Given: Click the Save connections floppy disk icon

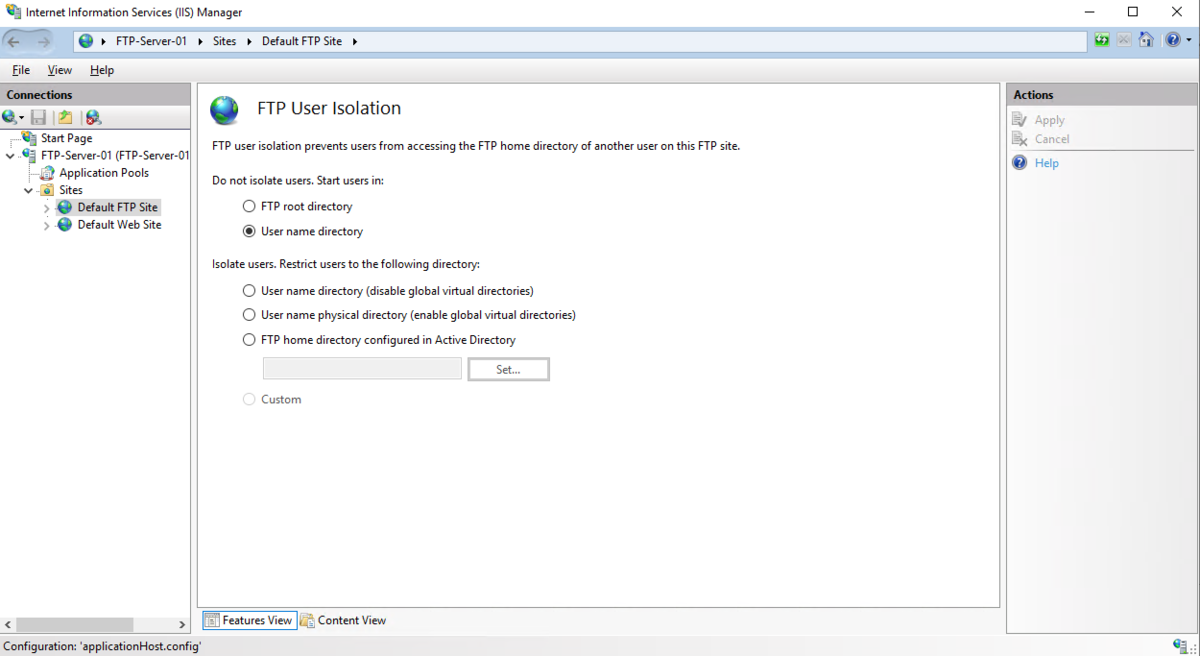Looking at the screenshot, I should click(39, 118).
